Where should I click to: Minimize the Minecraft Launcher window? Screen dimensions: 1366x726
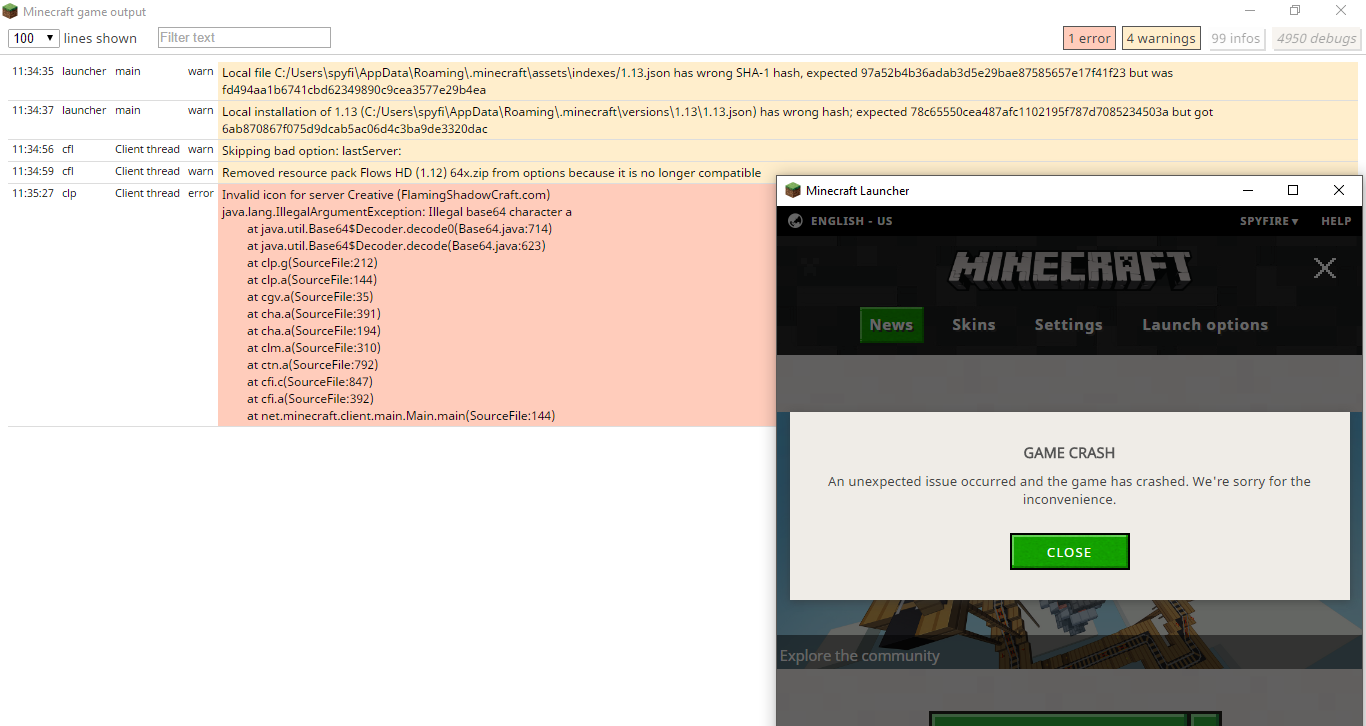tap(1248, 190)
